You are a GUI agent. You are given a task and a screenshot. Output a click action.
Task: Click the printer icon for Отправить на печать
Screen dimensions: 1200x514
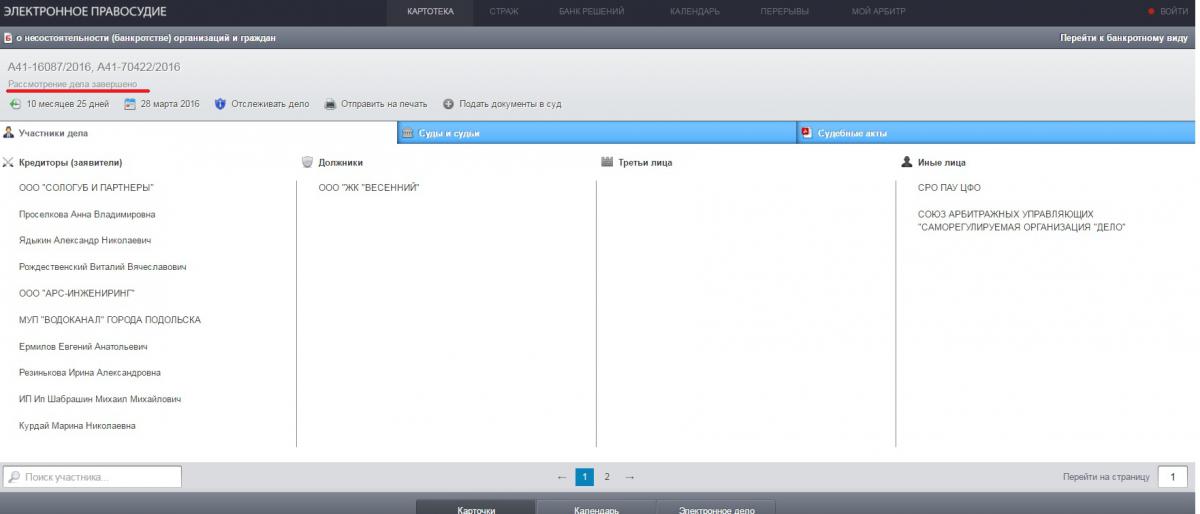tap(330, 104)
